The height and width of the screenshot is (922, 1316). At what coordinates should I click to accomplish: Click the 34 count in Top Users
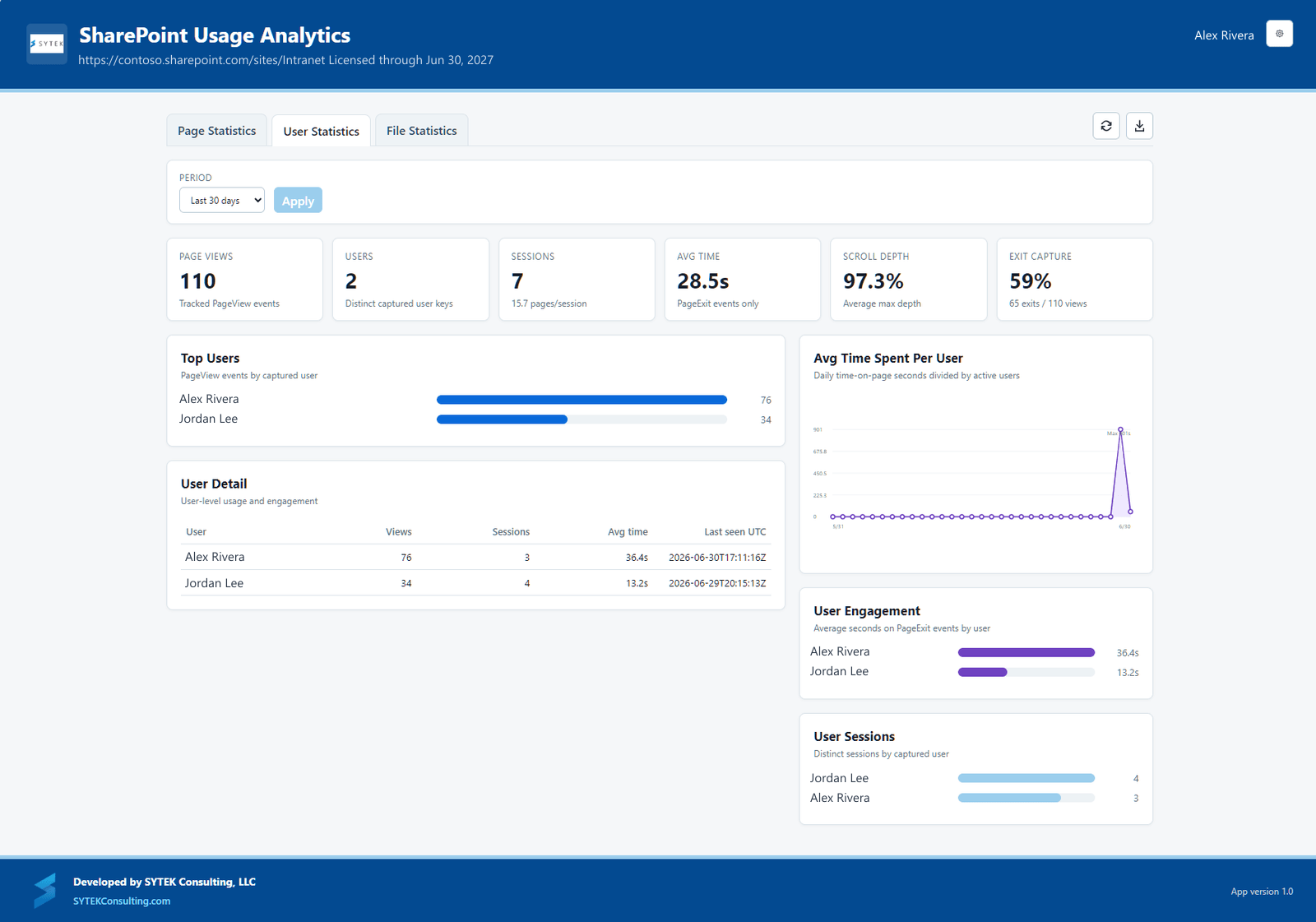point(766,420)
